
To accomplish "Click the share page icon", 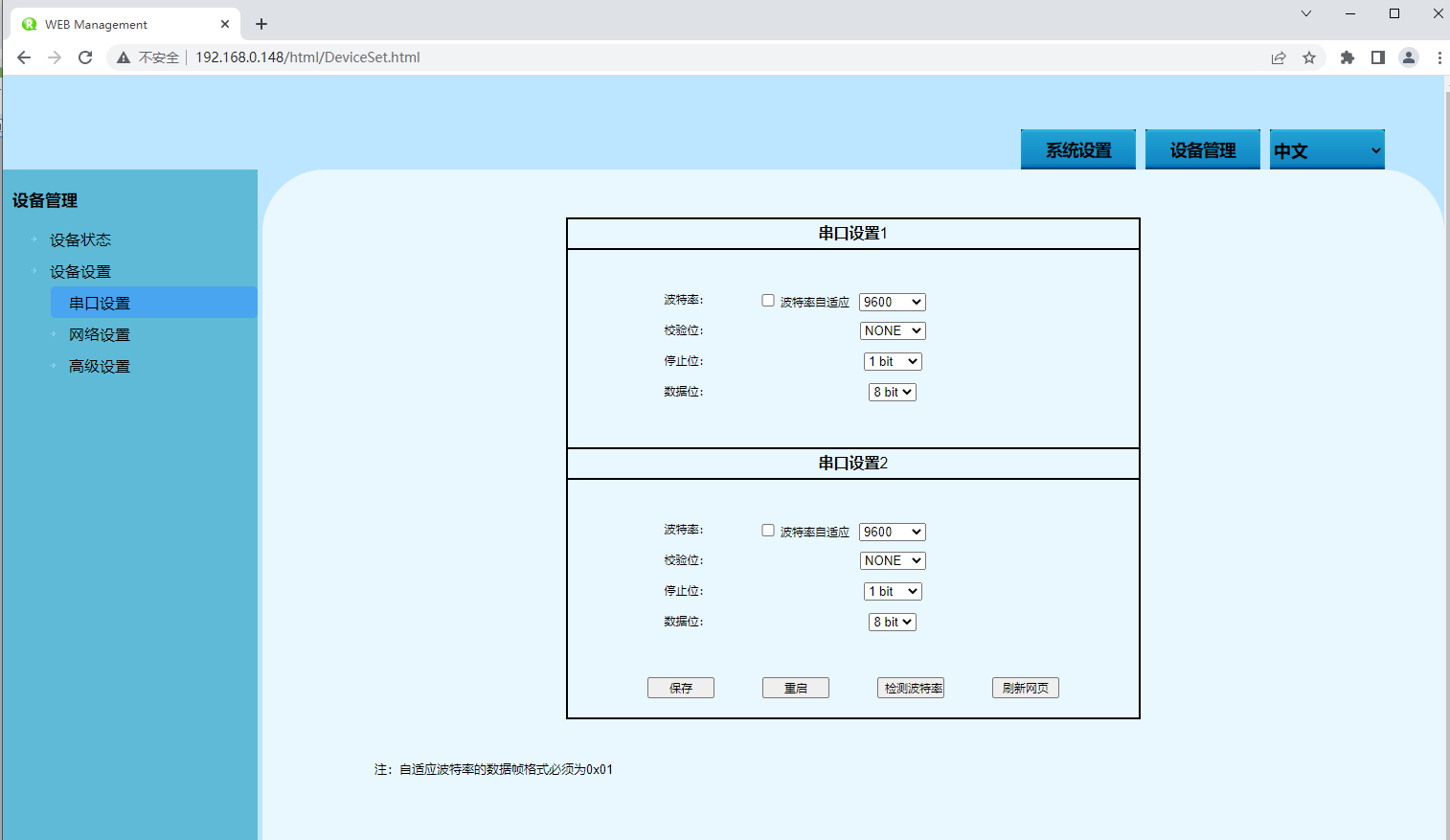I will pyautogui.click(x=1279, y=57).
